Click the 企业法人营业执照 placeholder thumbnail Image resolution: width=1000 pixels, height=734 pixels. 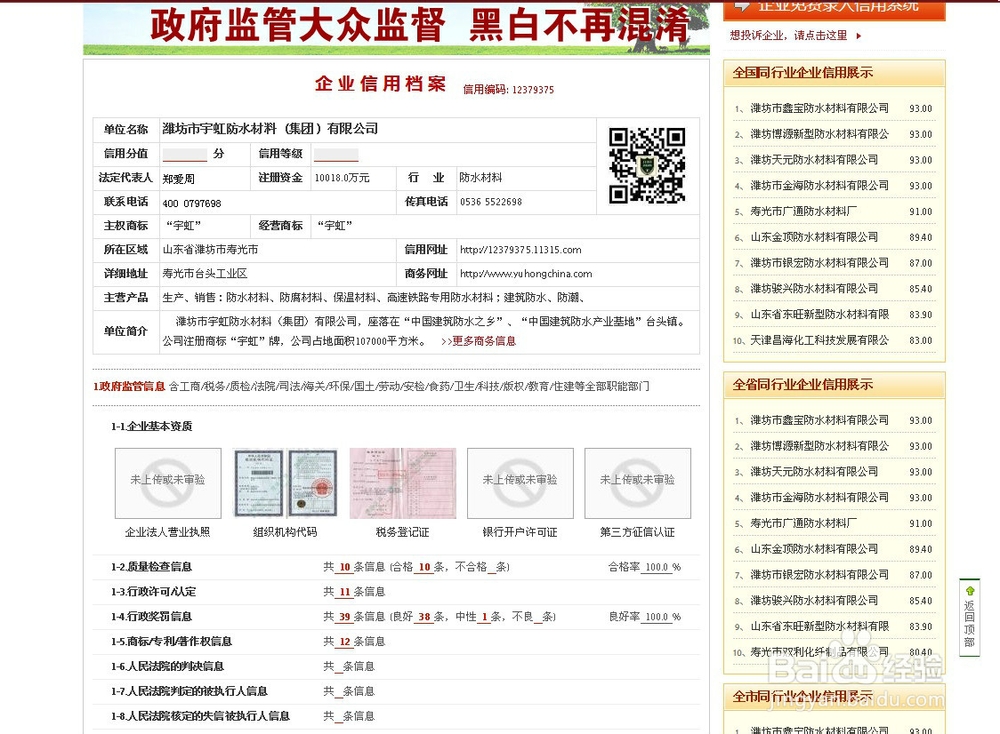(x=168, y=483)
